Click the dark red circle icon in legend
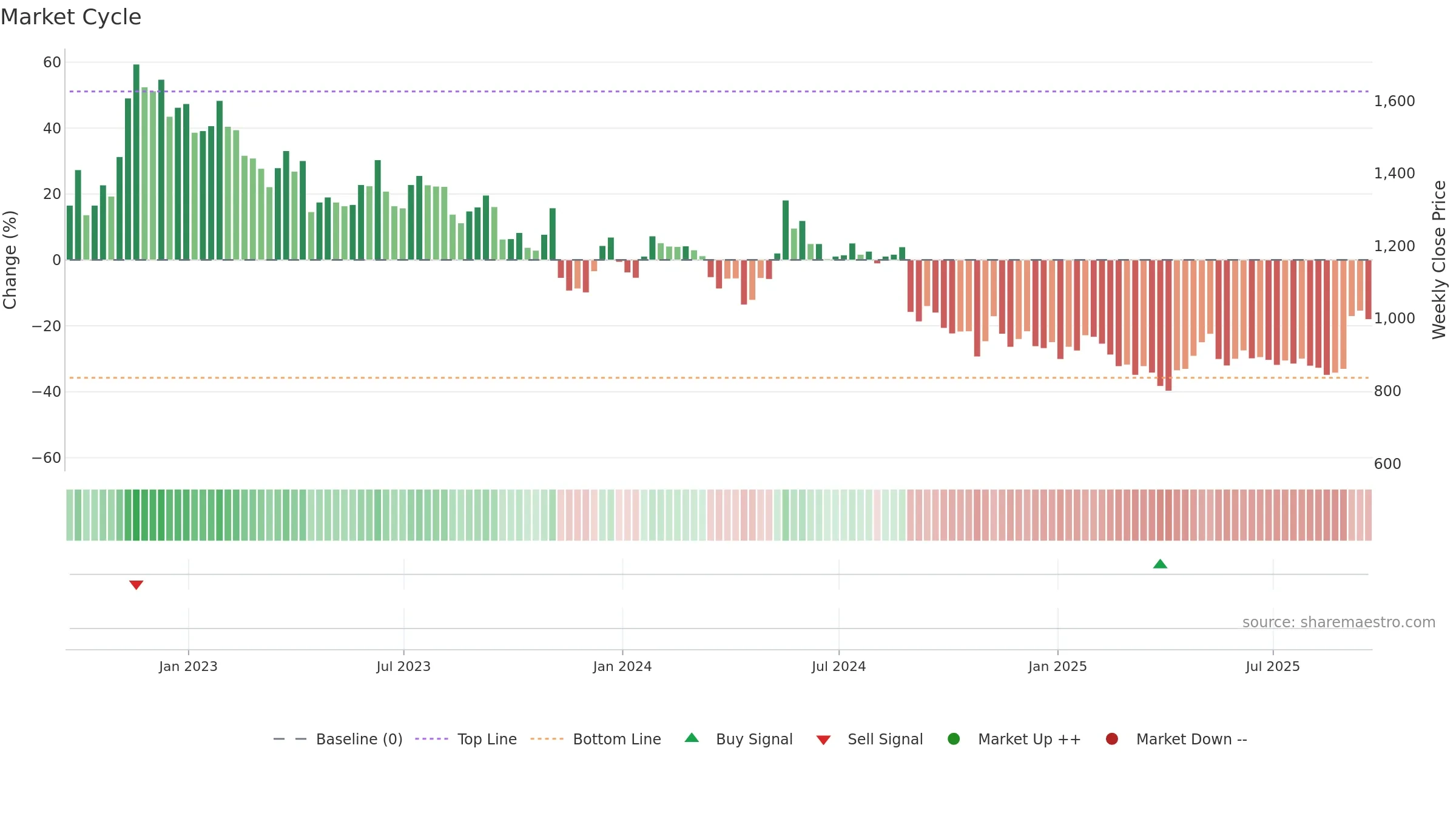Viewport: 1456px width, 819px height. pyautogui.click(x=1112, y=739)
